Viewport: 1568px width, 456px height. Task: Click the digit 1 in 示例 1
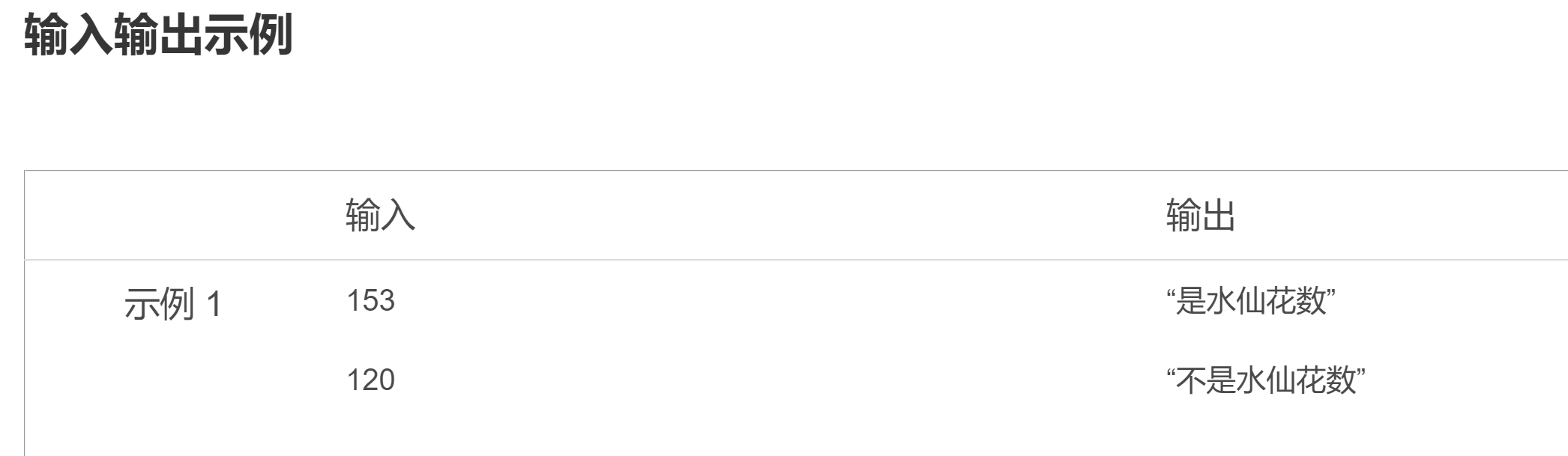[214, 305]
